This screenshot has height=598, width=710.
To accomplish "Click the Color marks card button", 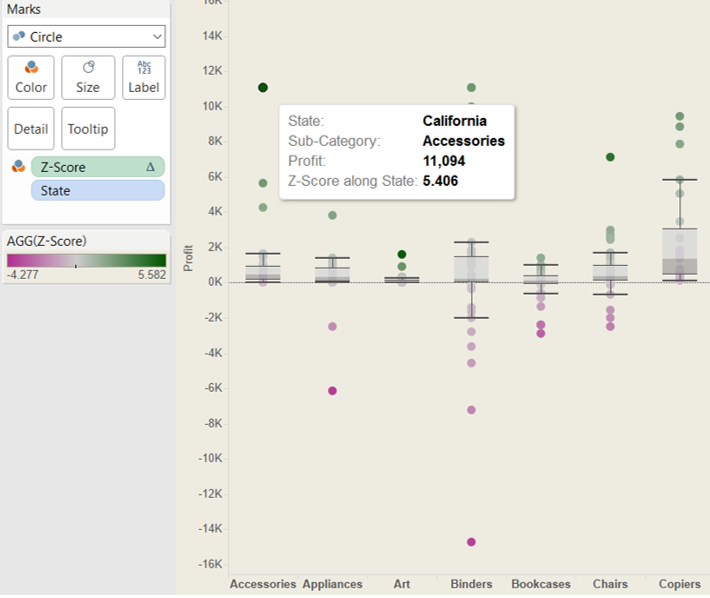I will pos(31,78).
